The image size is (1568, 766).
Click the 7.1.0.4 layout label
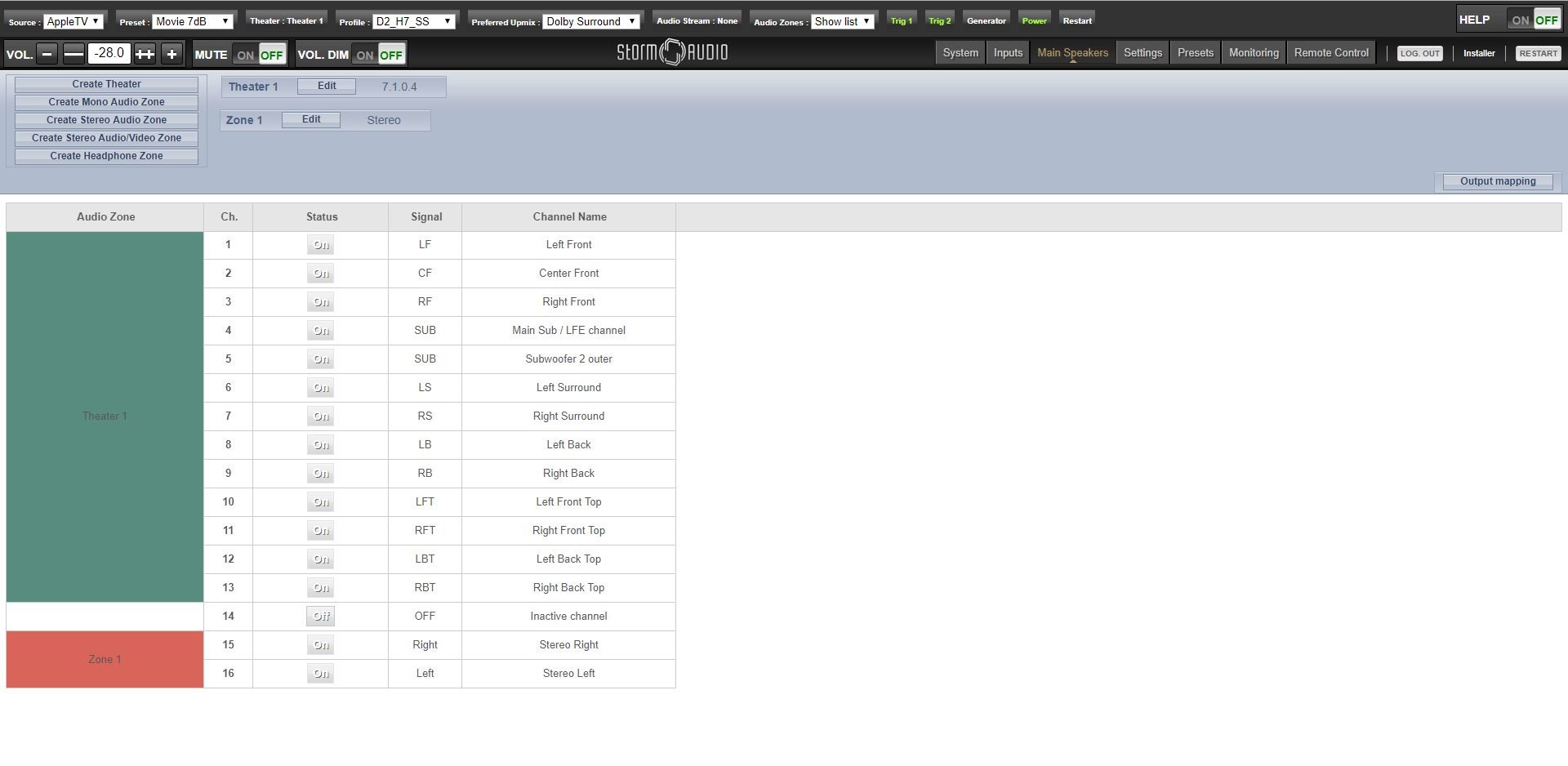[399, 87]
